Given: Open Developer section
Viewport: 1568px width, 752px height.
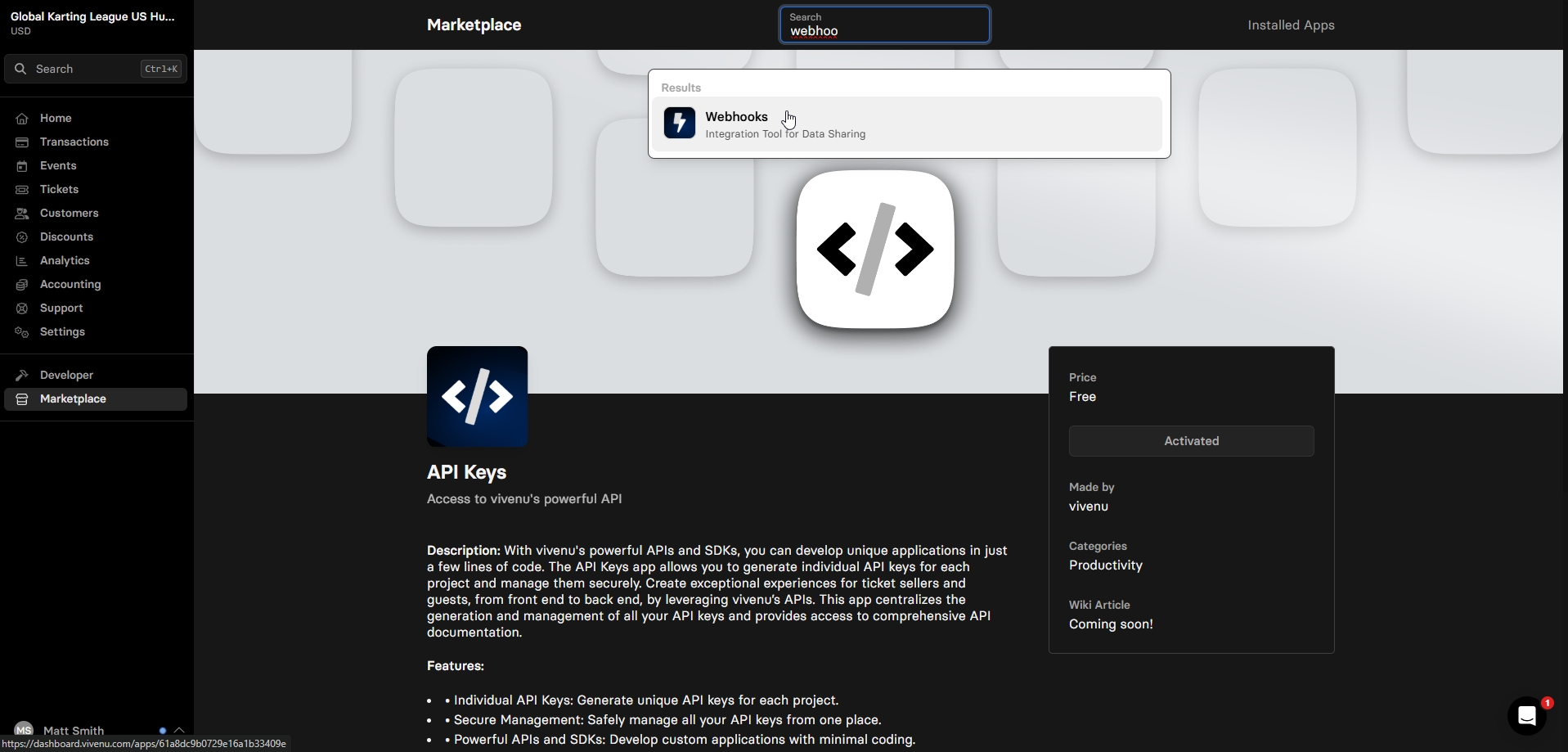Looking at the screenshot, I should point(96,376).
